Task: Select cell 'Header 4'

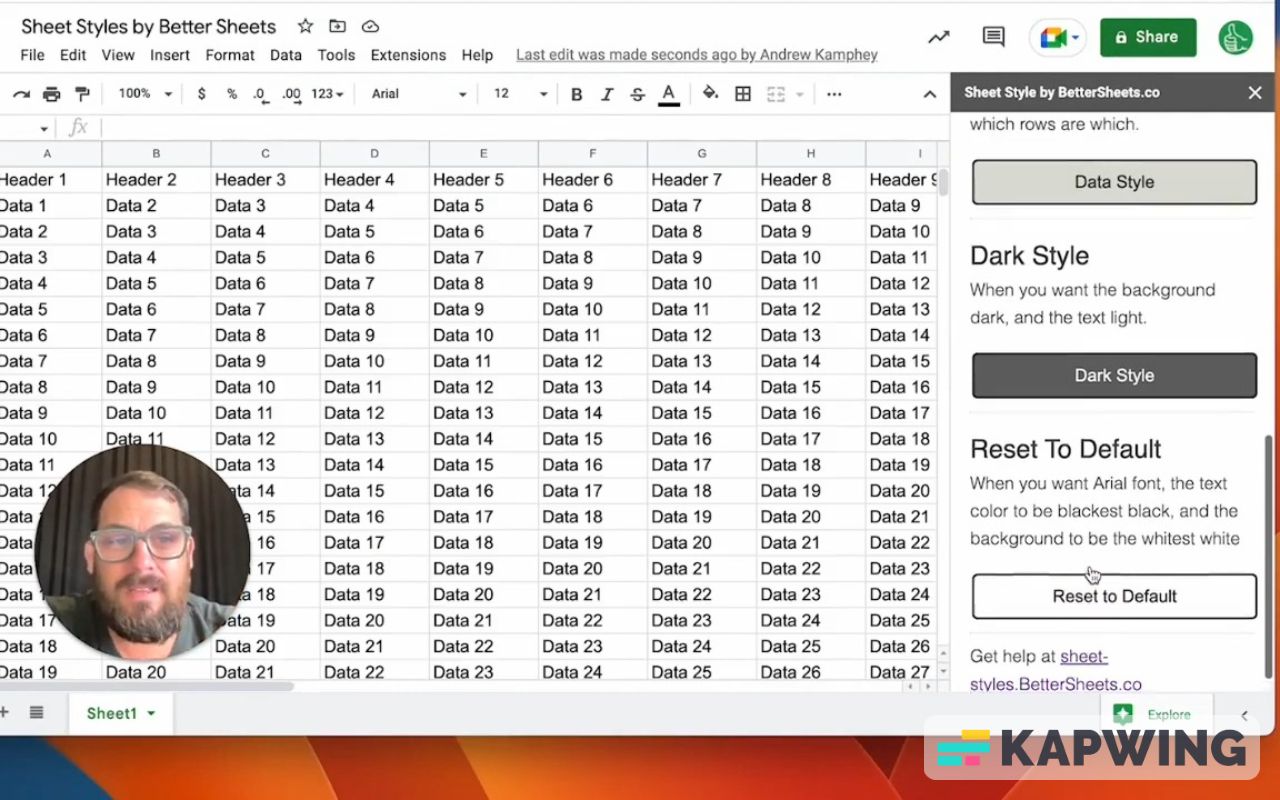Action: click(x=374, y=180)
